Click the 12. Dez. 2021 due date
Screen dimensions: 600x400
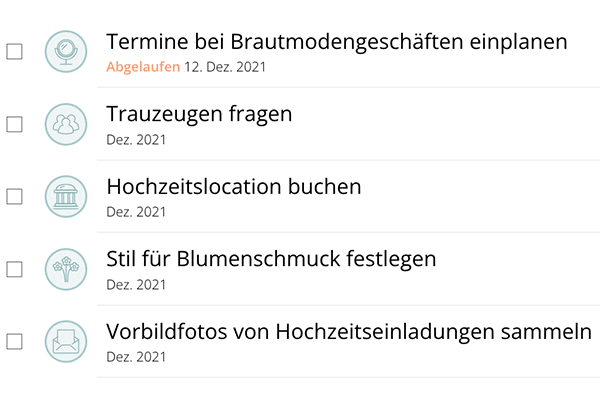click(225, 67)
